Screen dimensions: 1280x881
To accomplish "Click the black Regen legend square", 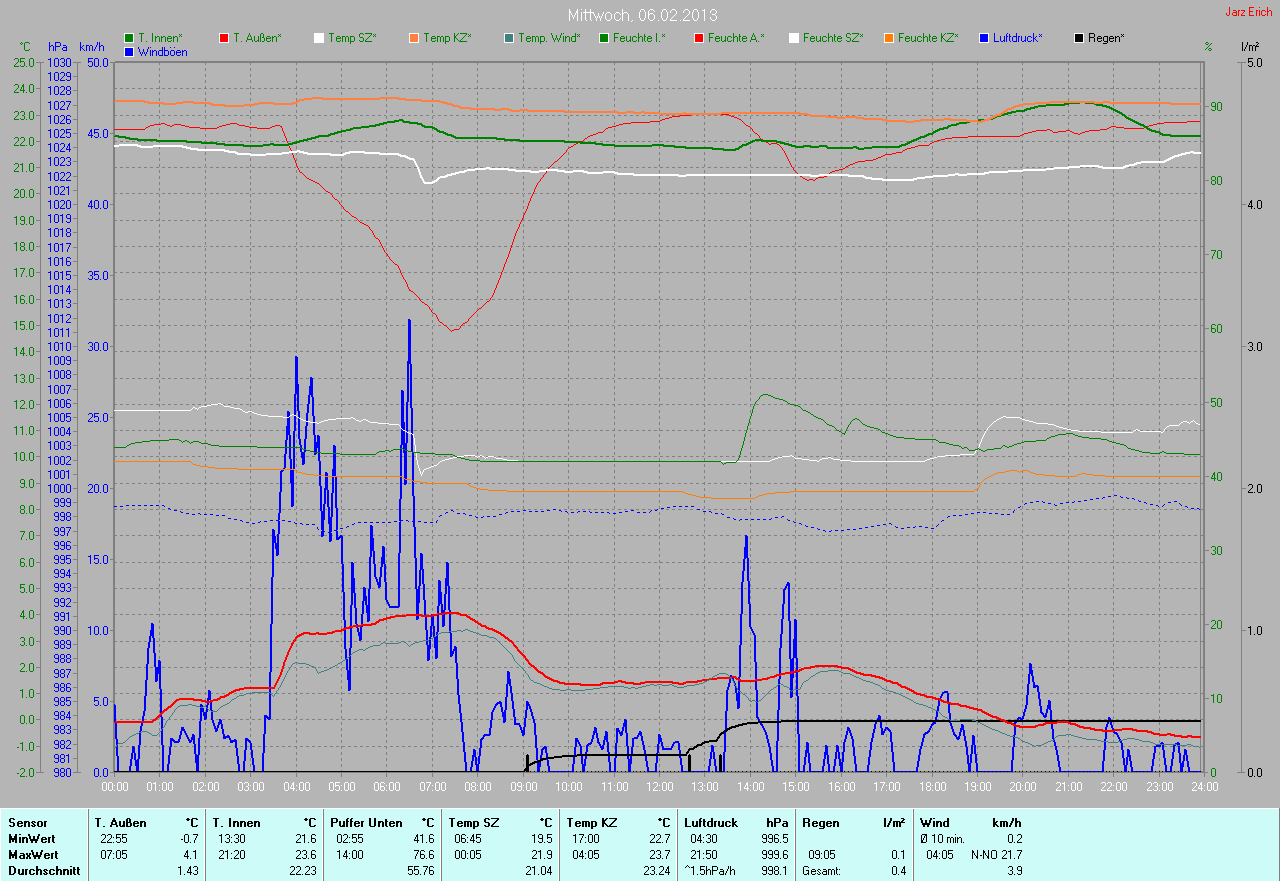I will click(x=1079, y=38).
